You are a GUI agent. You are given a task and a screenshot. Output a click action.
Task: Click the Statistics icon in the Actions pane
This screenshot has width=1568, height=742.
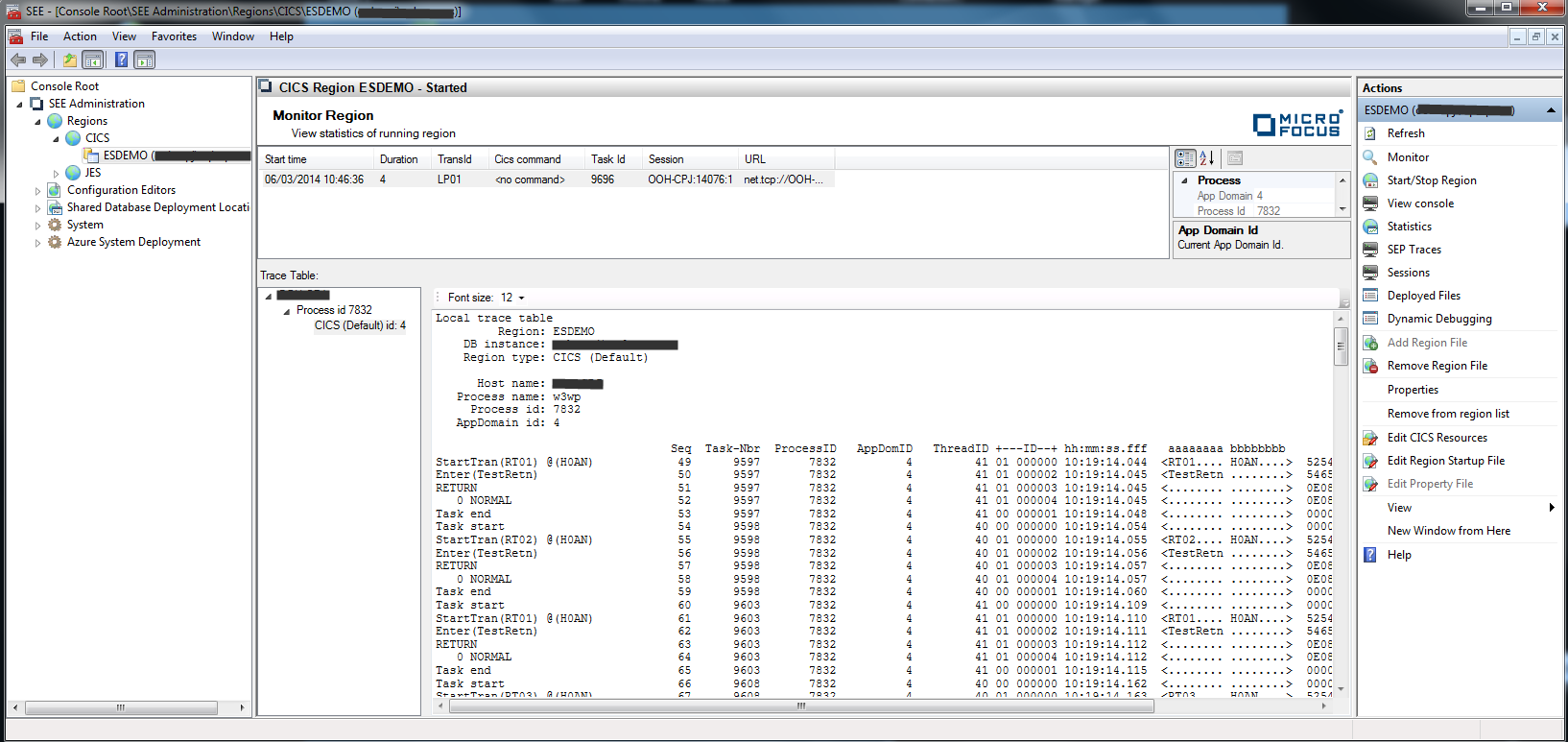[x=1370, y=227]
